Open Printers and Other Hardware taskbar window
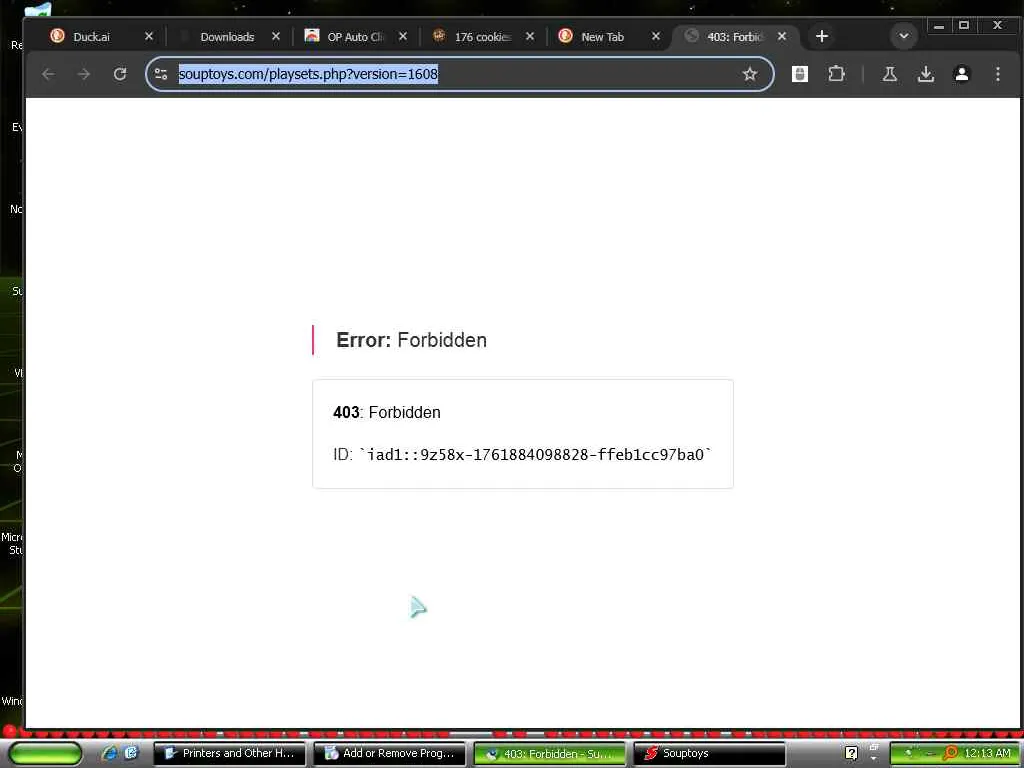Screen dimensions: 1024x768 click(229, 754)
